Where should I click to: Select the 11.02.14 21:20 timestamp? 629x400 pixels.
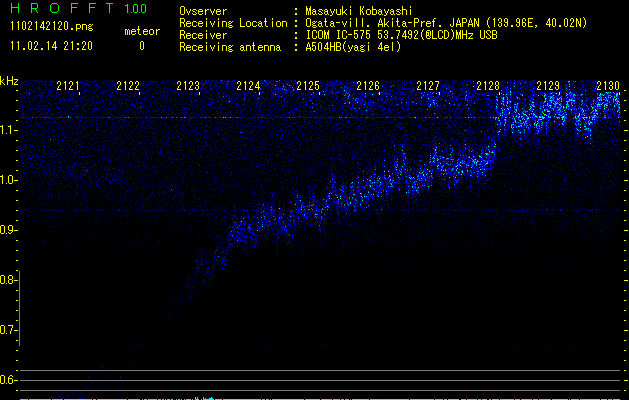(x=50, y=46)
